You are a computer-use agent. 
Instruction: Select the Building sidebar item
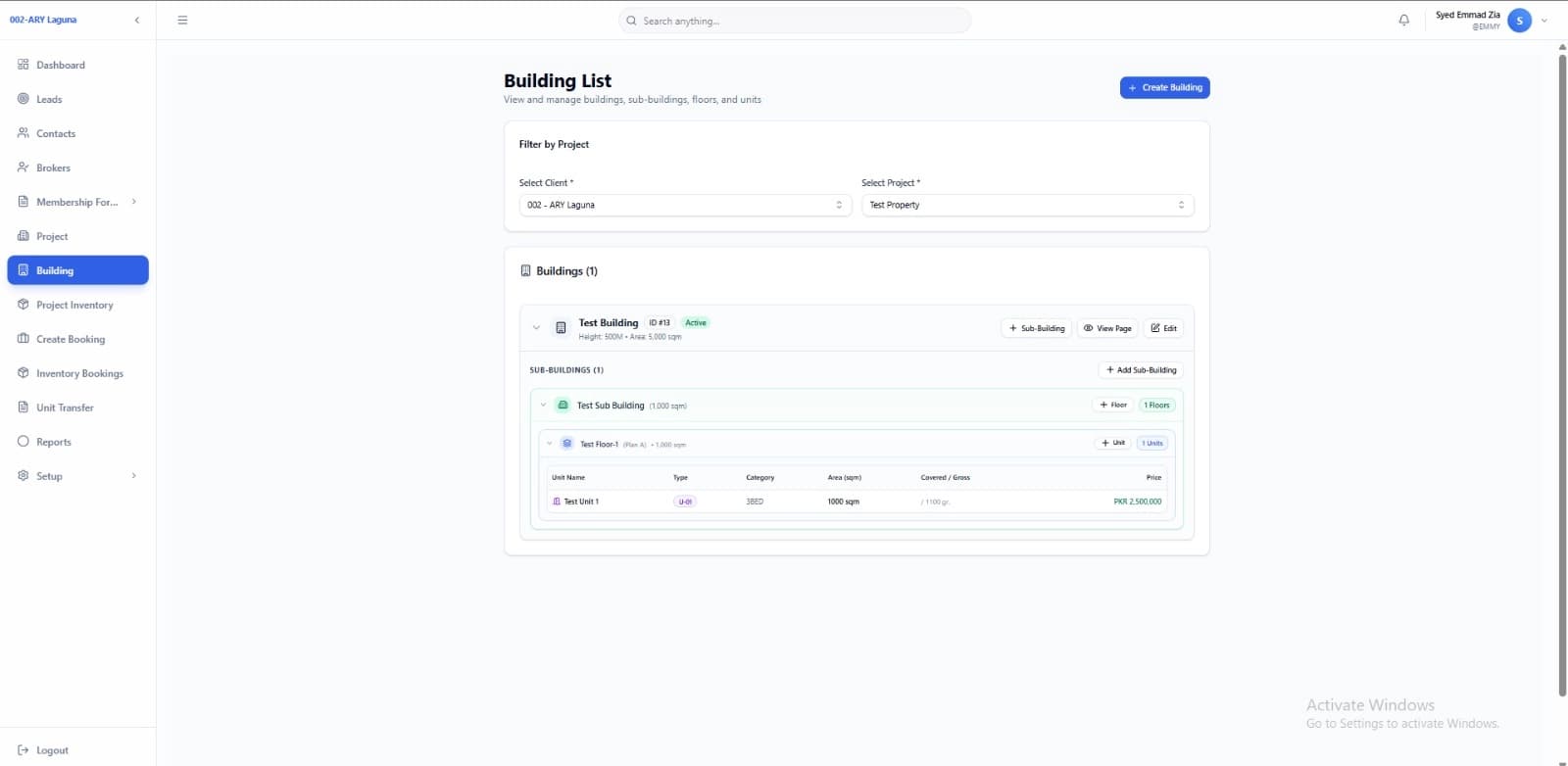77,270
